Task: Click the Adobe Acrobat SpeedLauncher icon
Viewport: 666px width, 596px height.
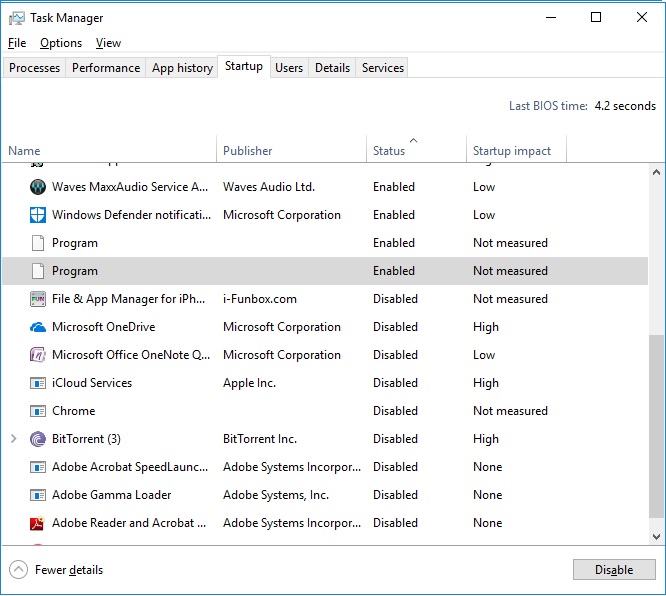Action: [38, 467]
